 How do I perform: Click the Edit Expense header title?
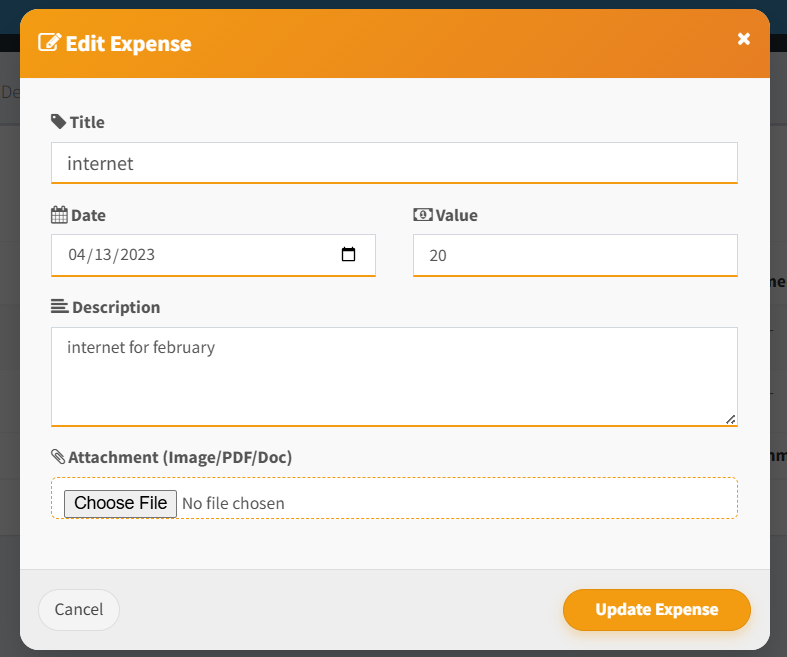click(x=128, y=44)
